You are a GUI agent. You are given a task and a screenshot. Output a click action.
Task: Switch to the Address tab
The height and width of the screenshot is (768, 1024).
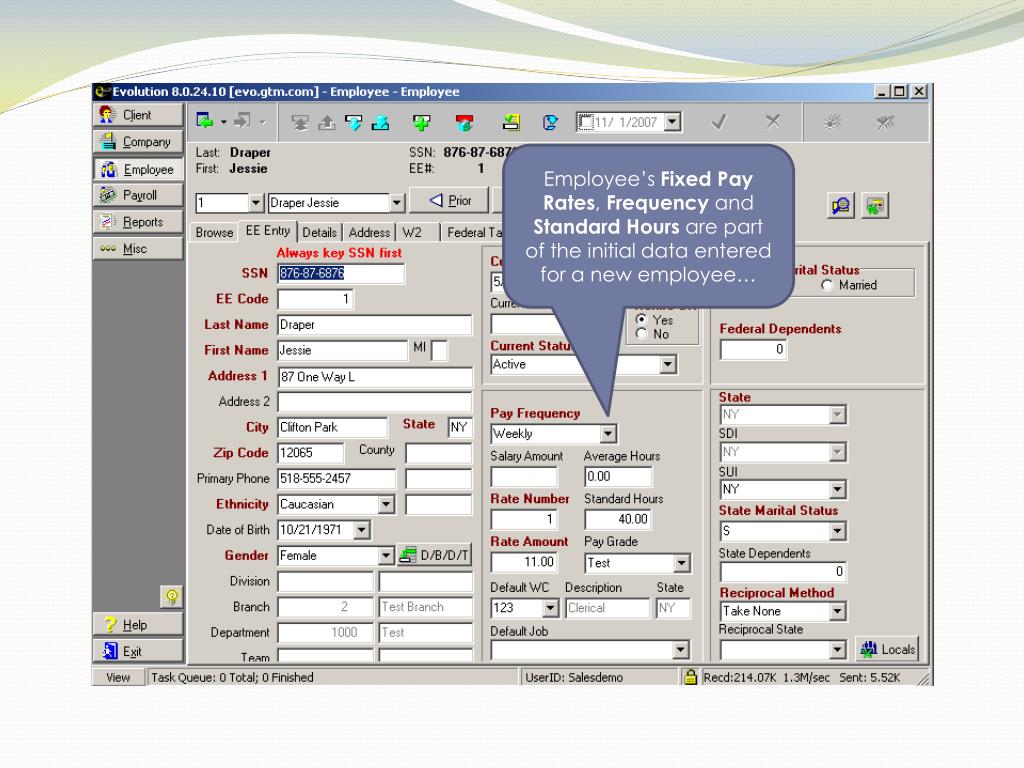click(x=369, y=232)
